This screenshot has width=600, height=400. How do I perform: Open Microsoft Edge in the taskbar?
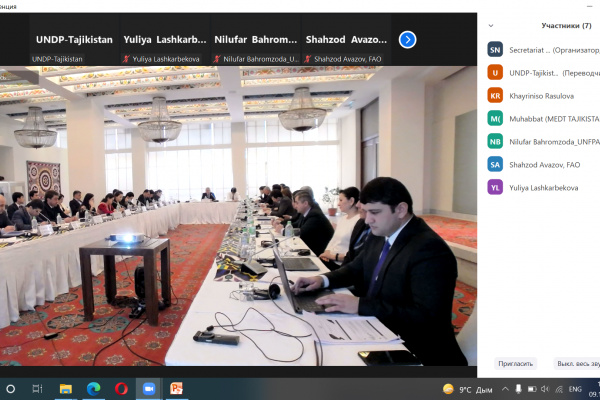pyautogui.click(x=93, y=388)
